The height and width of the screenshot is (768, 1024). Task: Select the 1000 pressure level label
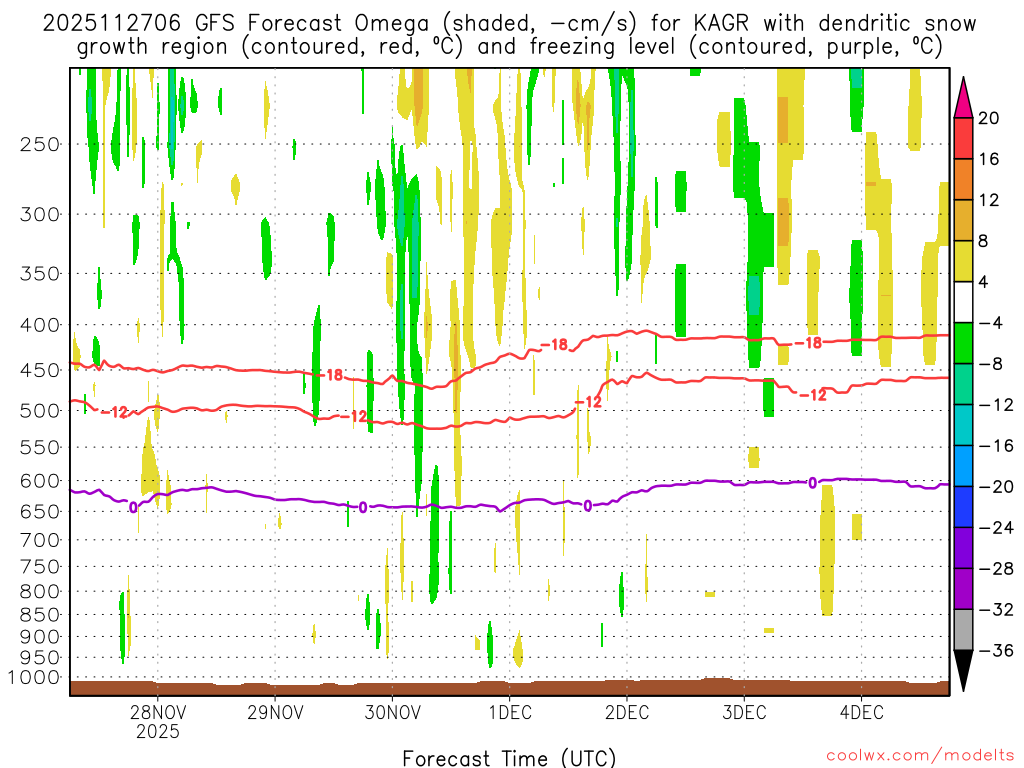click(x=34, y=678)
